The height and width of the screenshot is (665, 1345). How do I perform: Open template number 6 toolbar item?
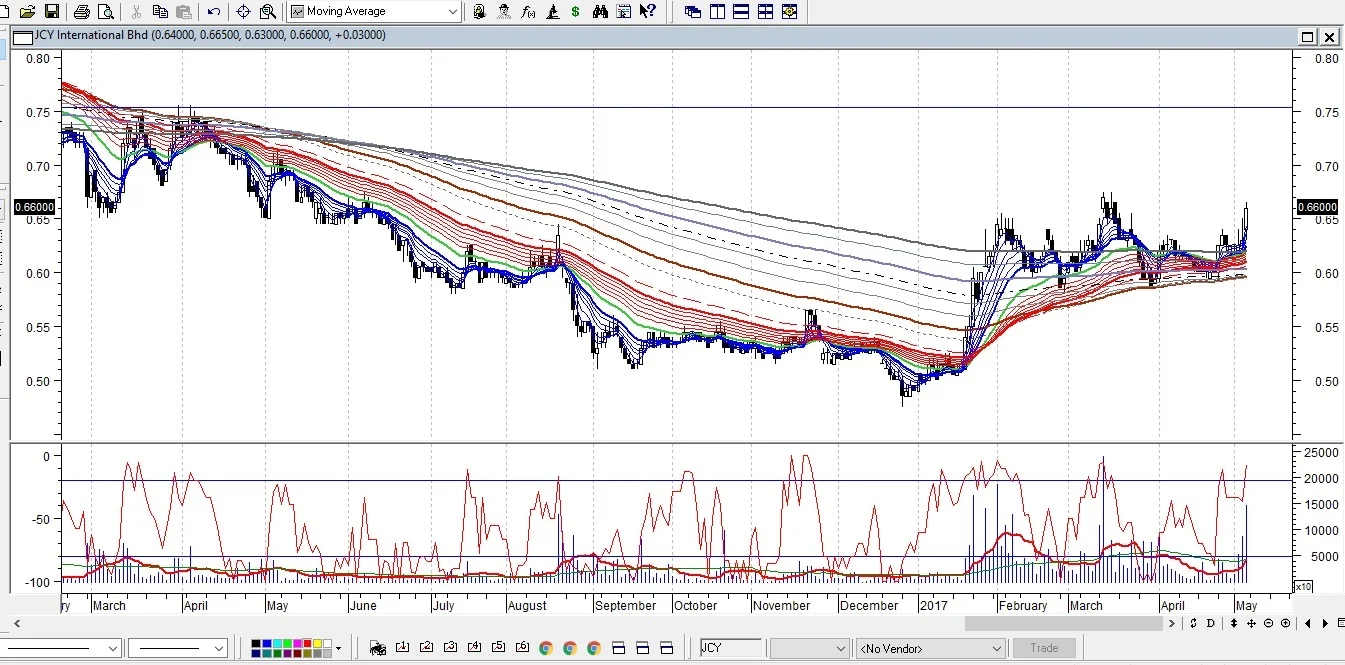(x=522, y=648)
